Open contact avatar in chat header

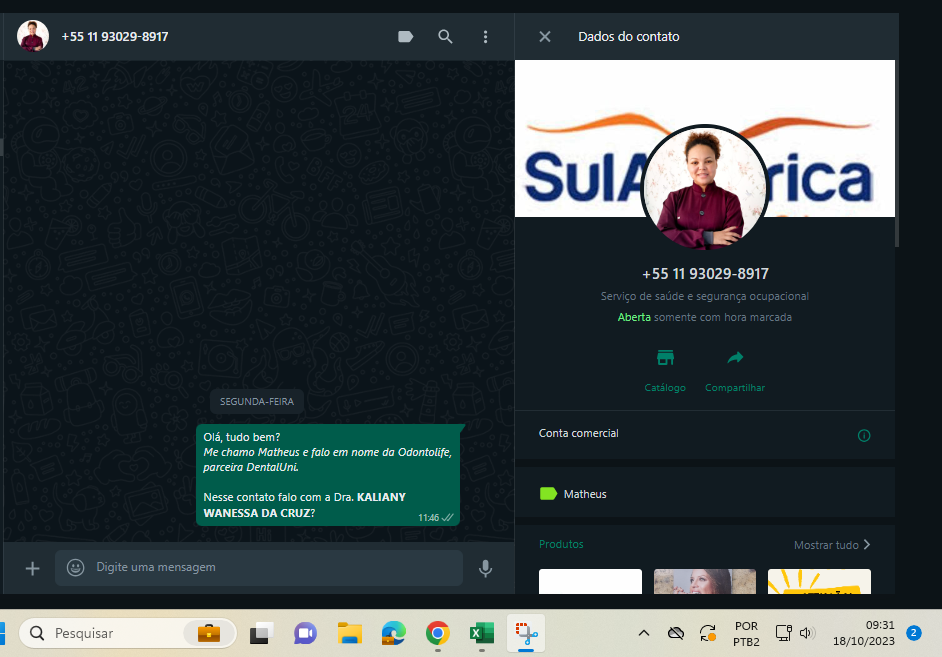point(33,36)
